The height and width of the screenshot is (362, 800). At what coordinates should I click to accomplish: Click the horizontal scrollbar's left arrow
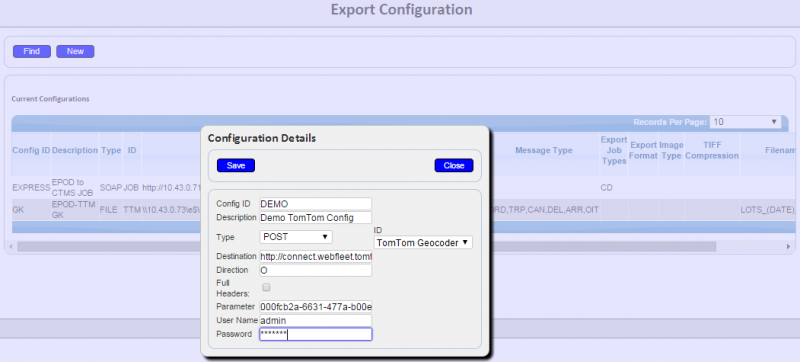[x=12, y=247]
